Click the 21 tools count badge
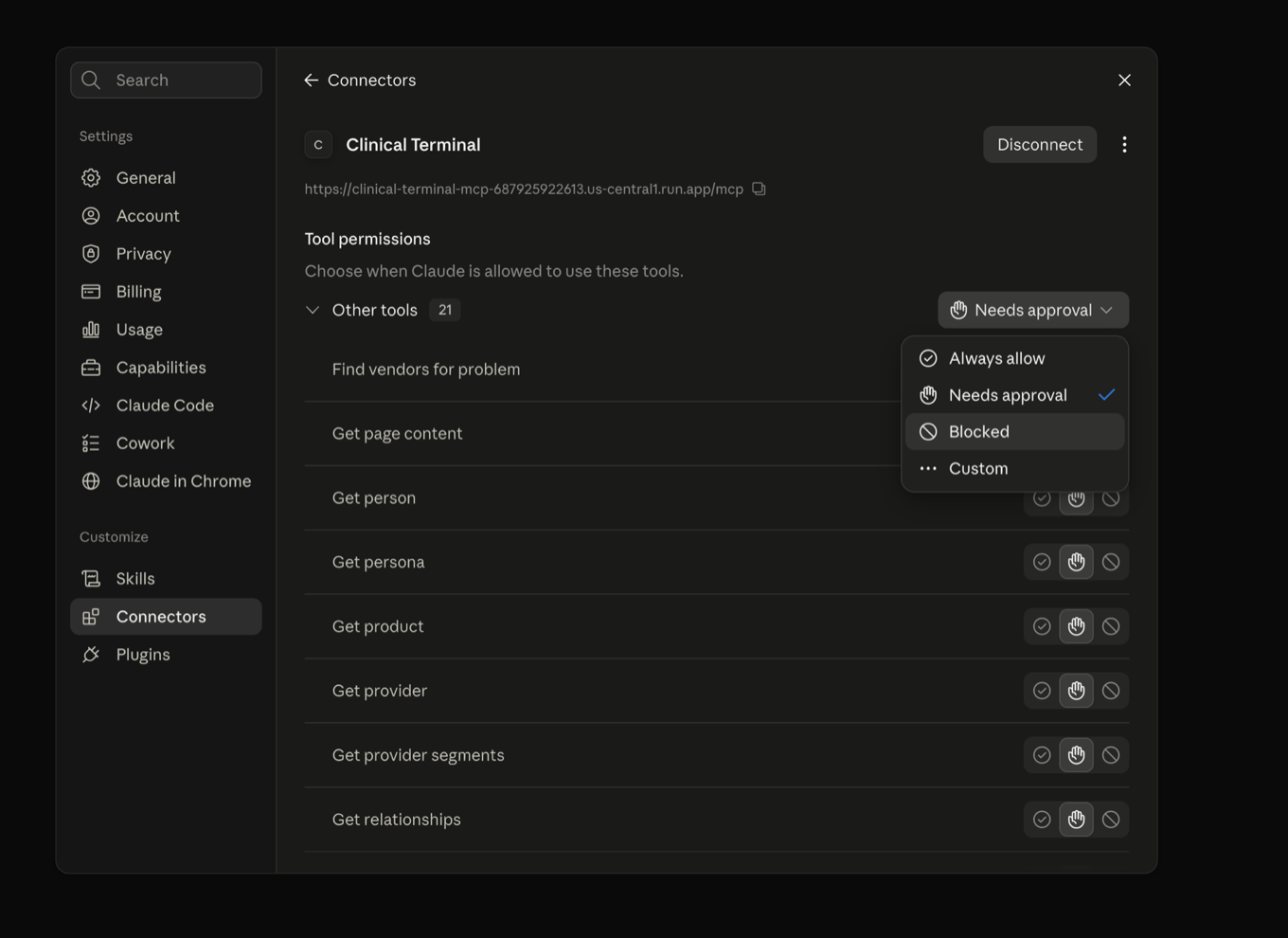The width and height of the screenshot is (1288, 938). 445,310
